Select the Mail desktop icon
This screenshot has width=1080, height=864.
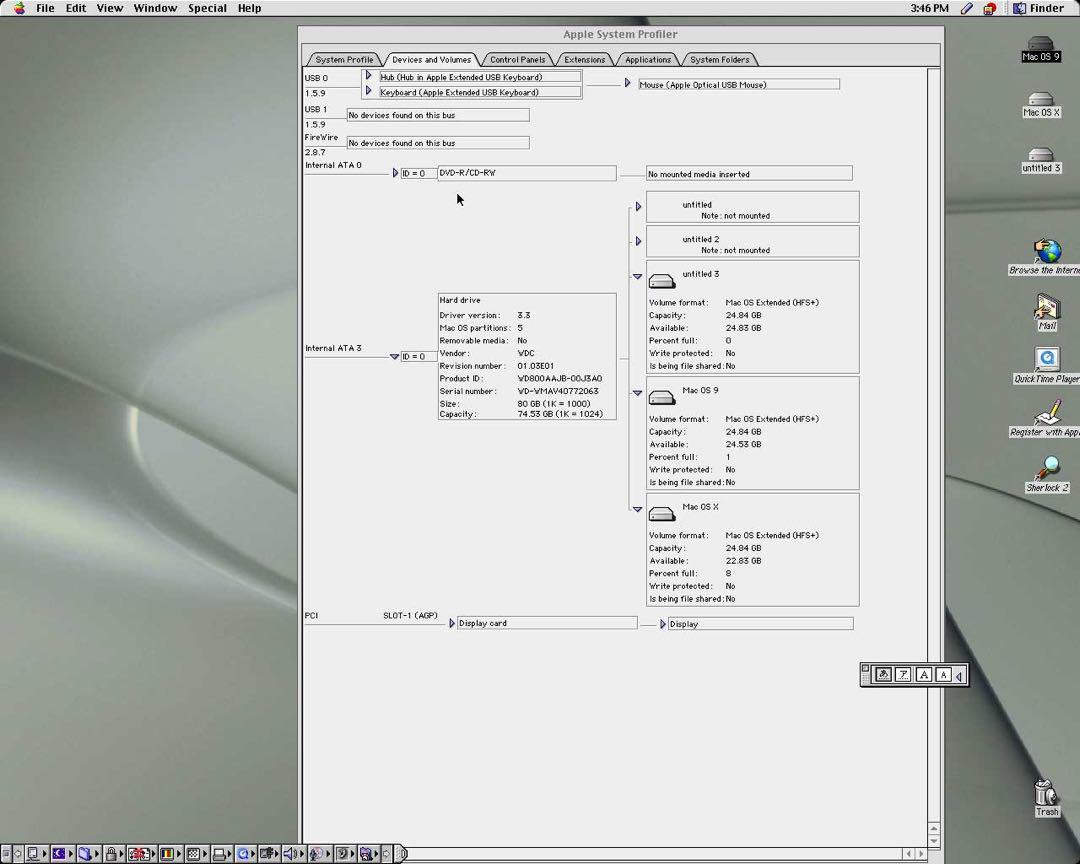(x=1047, y=311)
